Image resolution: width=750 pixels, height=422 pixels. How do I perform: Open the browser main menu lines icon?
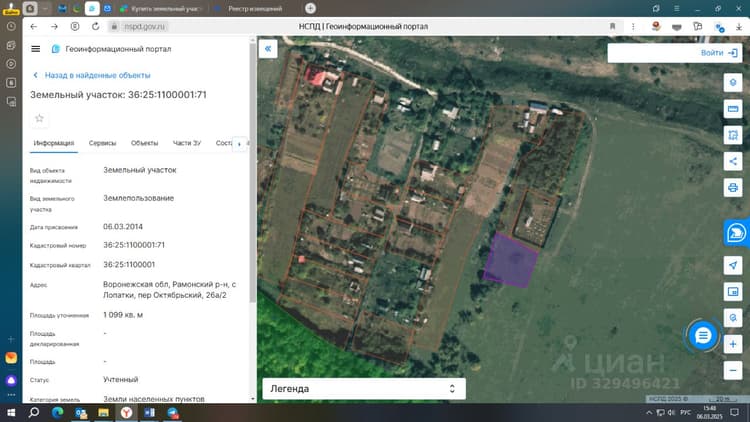[x=676, y=9]
